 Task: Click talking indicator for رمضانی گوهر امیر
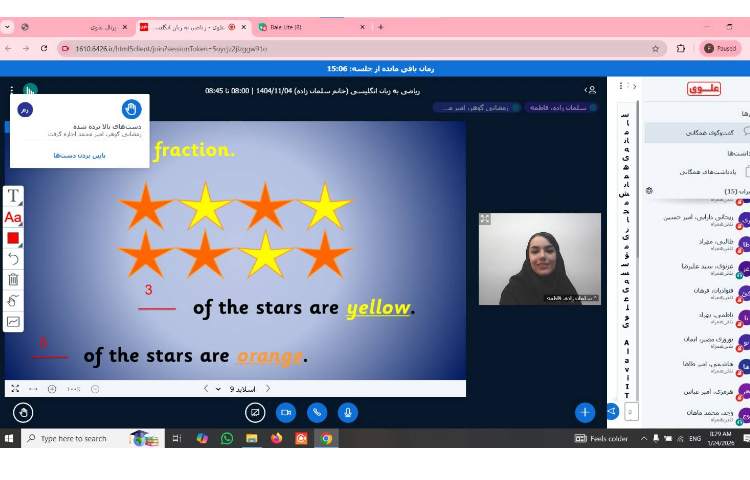[x=477, y=108]
